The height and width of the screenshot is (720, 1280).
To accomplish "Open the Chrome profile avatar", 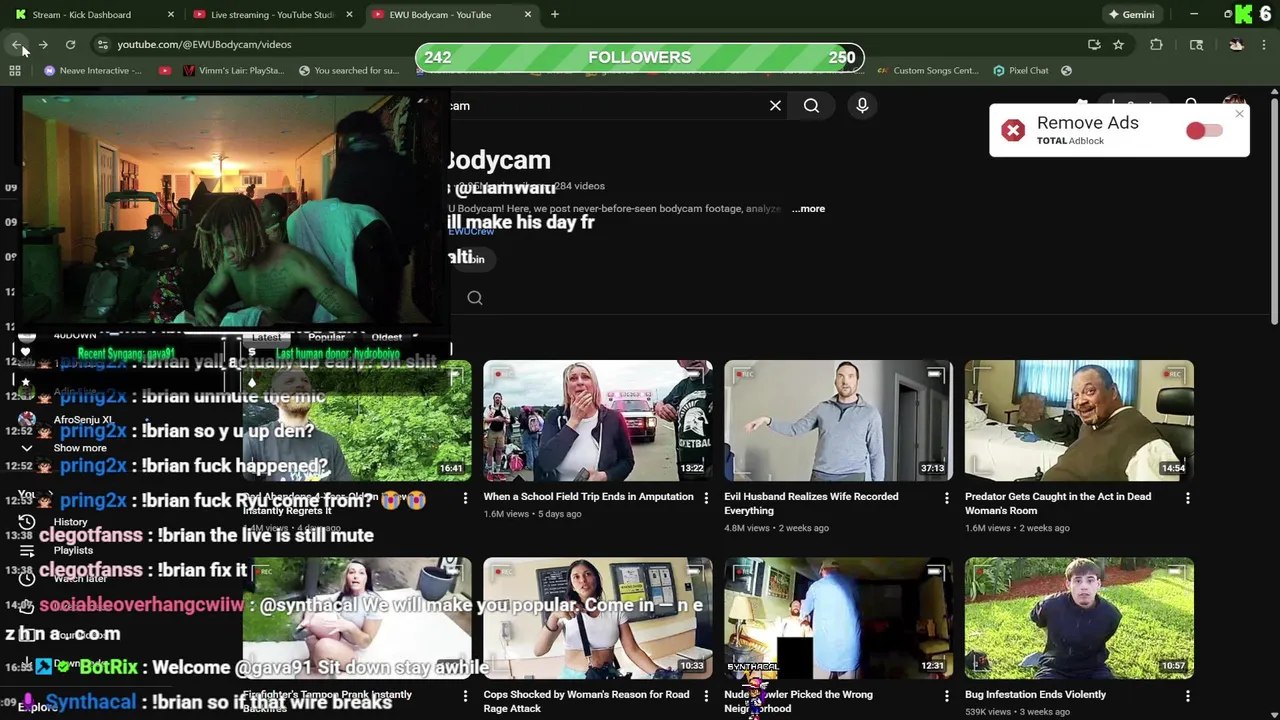I will pyautogui.click(x=1237, y=44).
